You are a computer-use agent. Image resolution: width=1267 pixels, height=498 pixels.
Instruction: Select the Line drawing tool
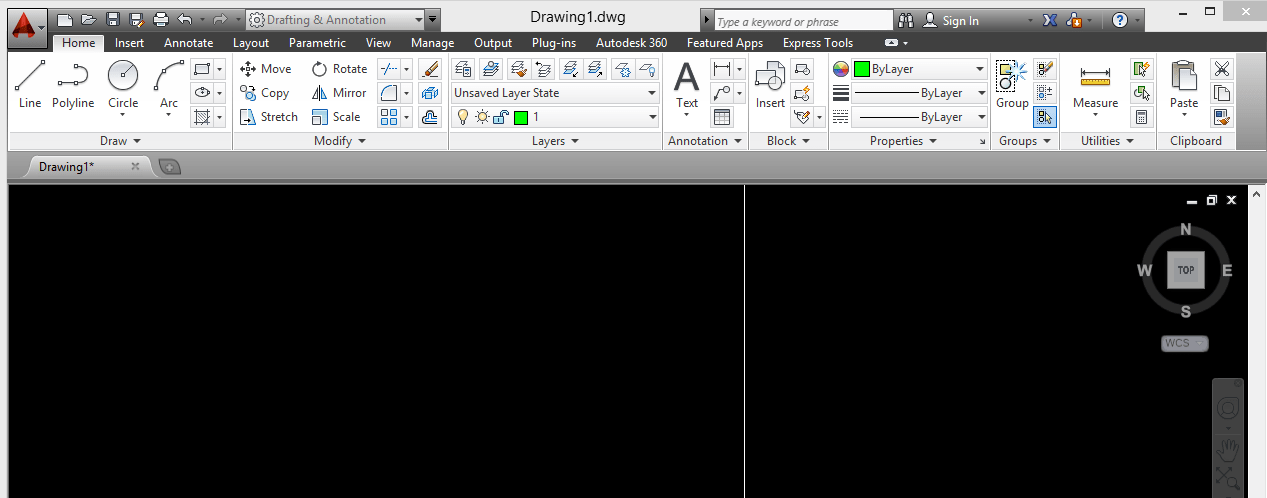click(30, 85)
